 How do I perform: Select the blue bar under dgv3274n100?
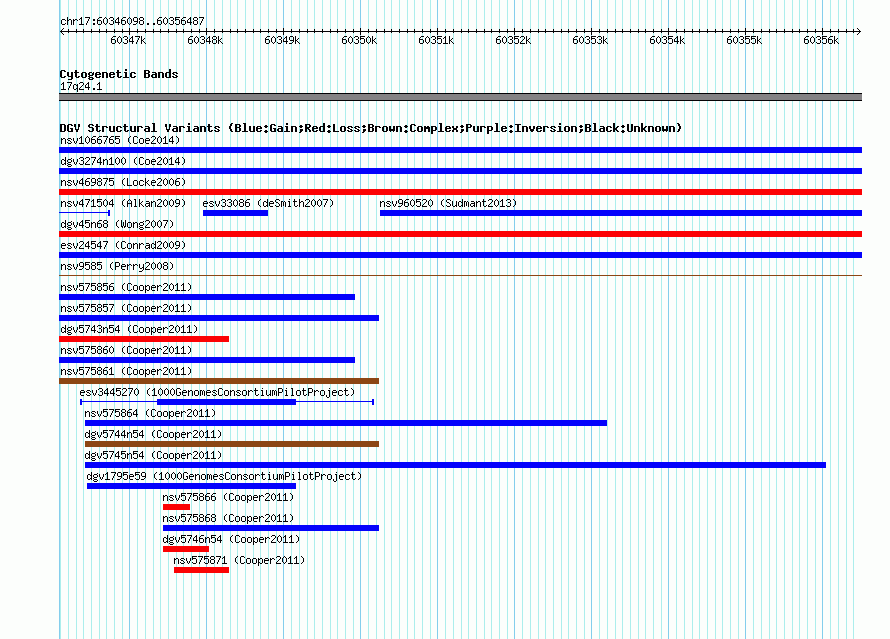coord(460,171)
